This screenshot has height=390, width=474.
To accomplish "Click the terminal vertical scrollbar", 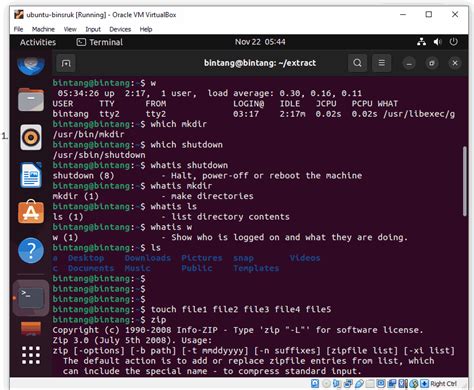I will pyautogui.click(x=465, y=182).
